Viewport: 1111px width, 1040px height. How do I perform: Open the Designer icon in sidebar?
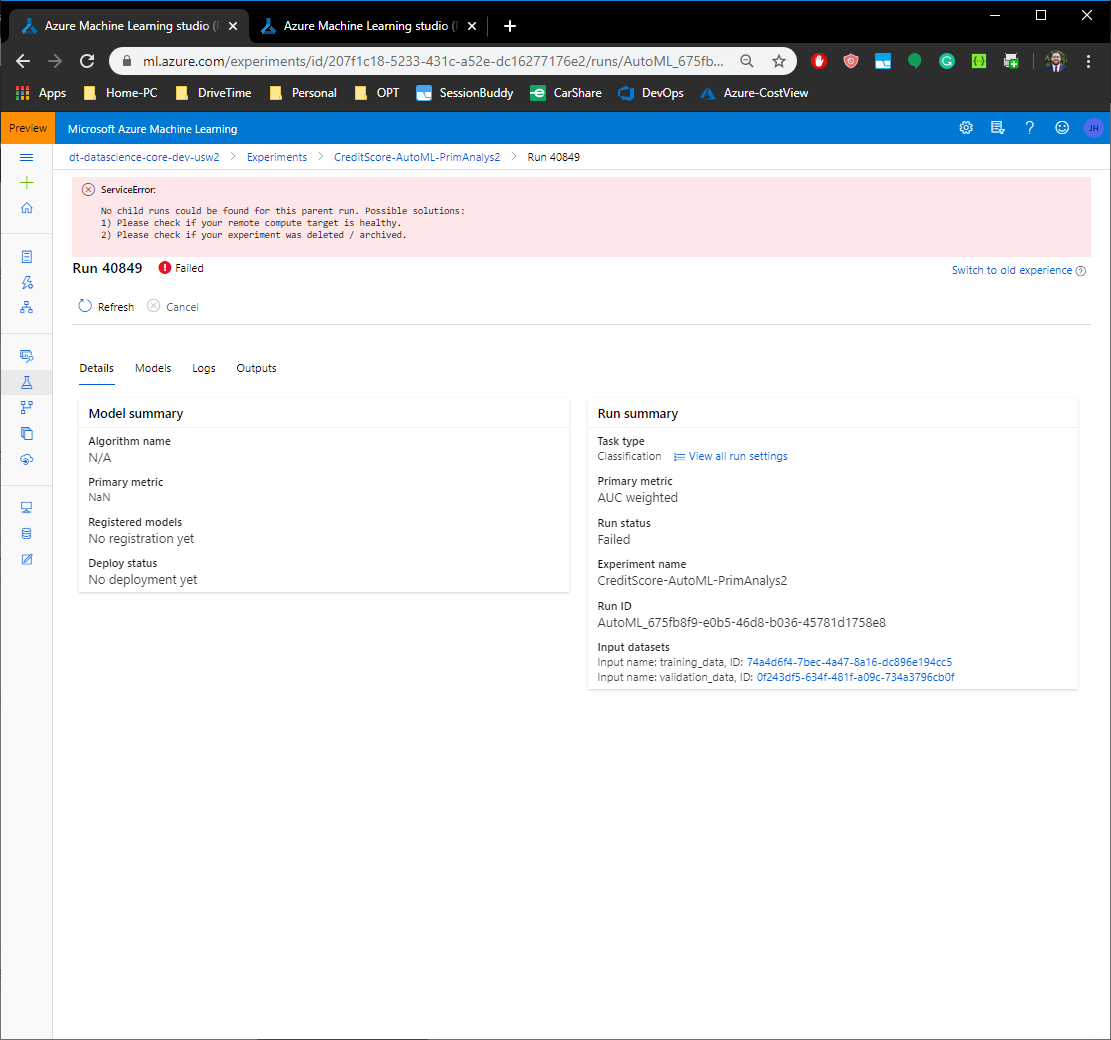(27, 307)
